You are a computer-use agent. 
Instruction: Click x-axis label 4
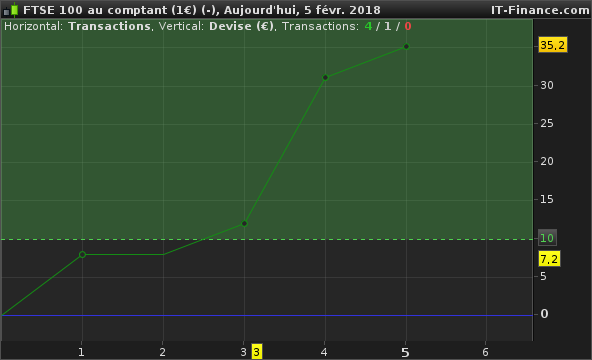pos(324,352)
